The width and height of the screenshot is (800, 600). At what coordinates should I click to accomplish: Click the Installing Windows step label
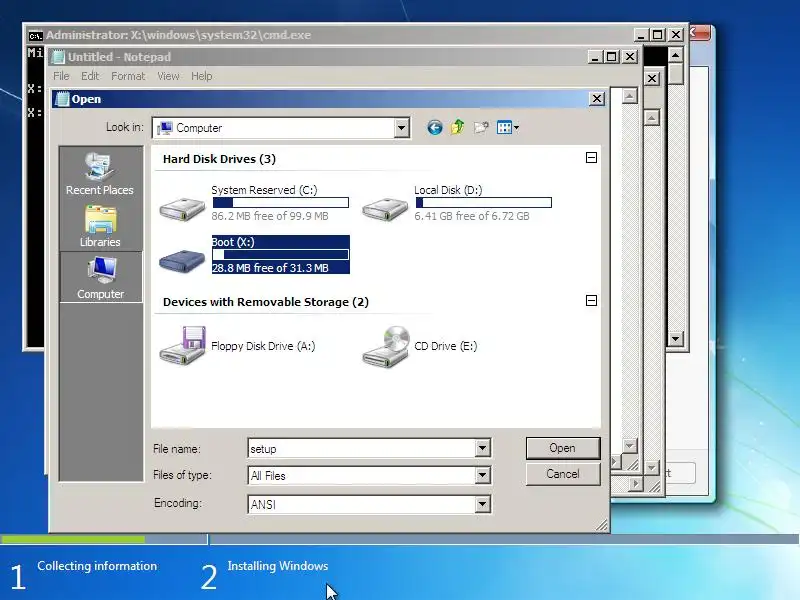click(x=278, y=566)
